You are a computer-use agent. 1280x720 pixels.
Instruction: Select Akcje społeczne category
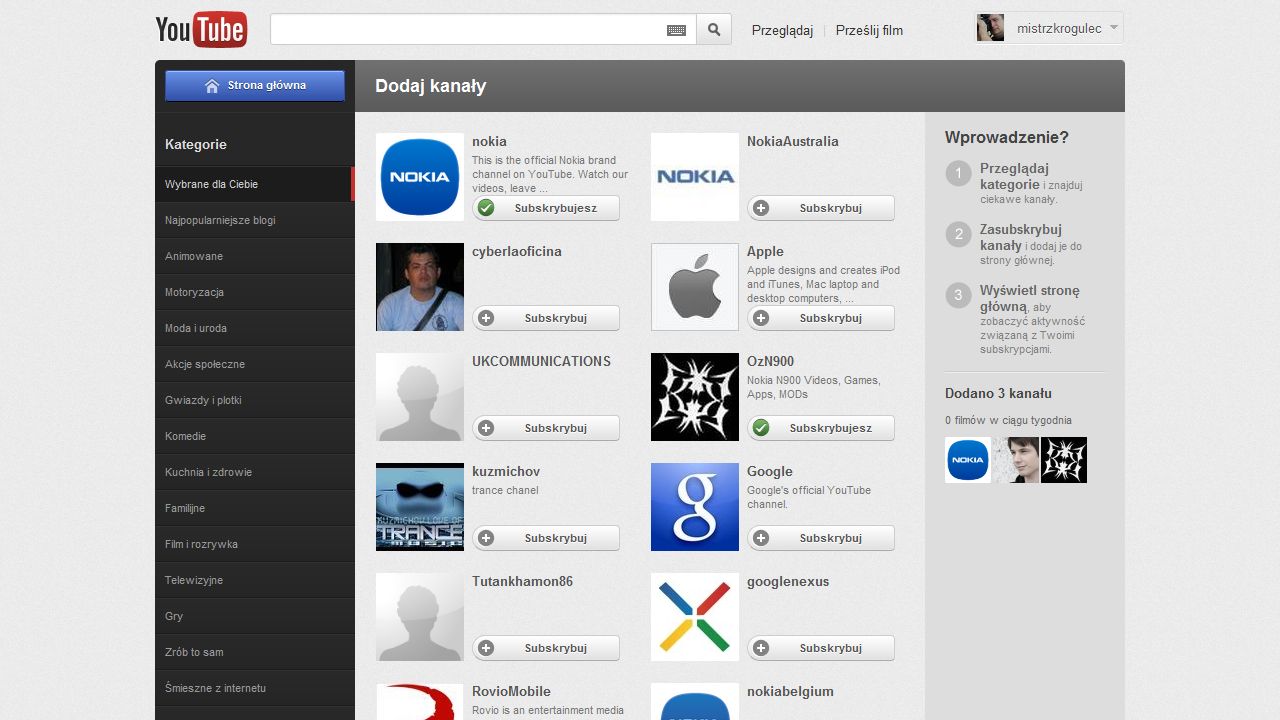click(255, 364)
